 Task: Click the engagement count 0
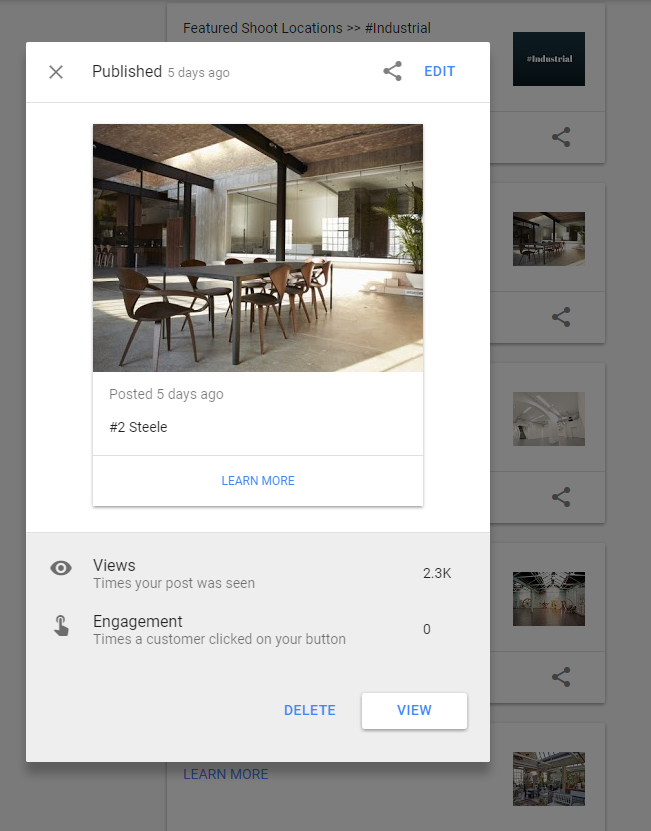pyautogui.click(x=427, y=629)
